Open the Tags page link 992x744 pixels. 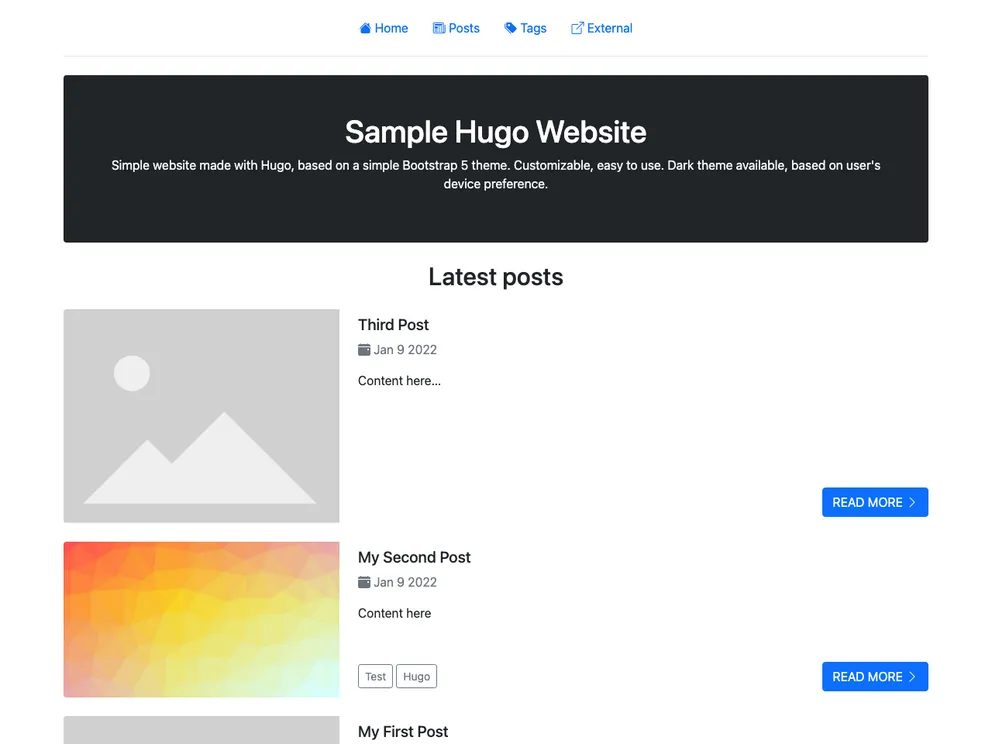coord(533,28)
